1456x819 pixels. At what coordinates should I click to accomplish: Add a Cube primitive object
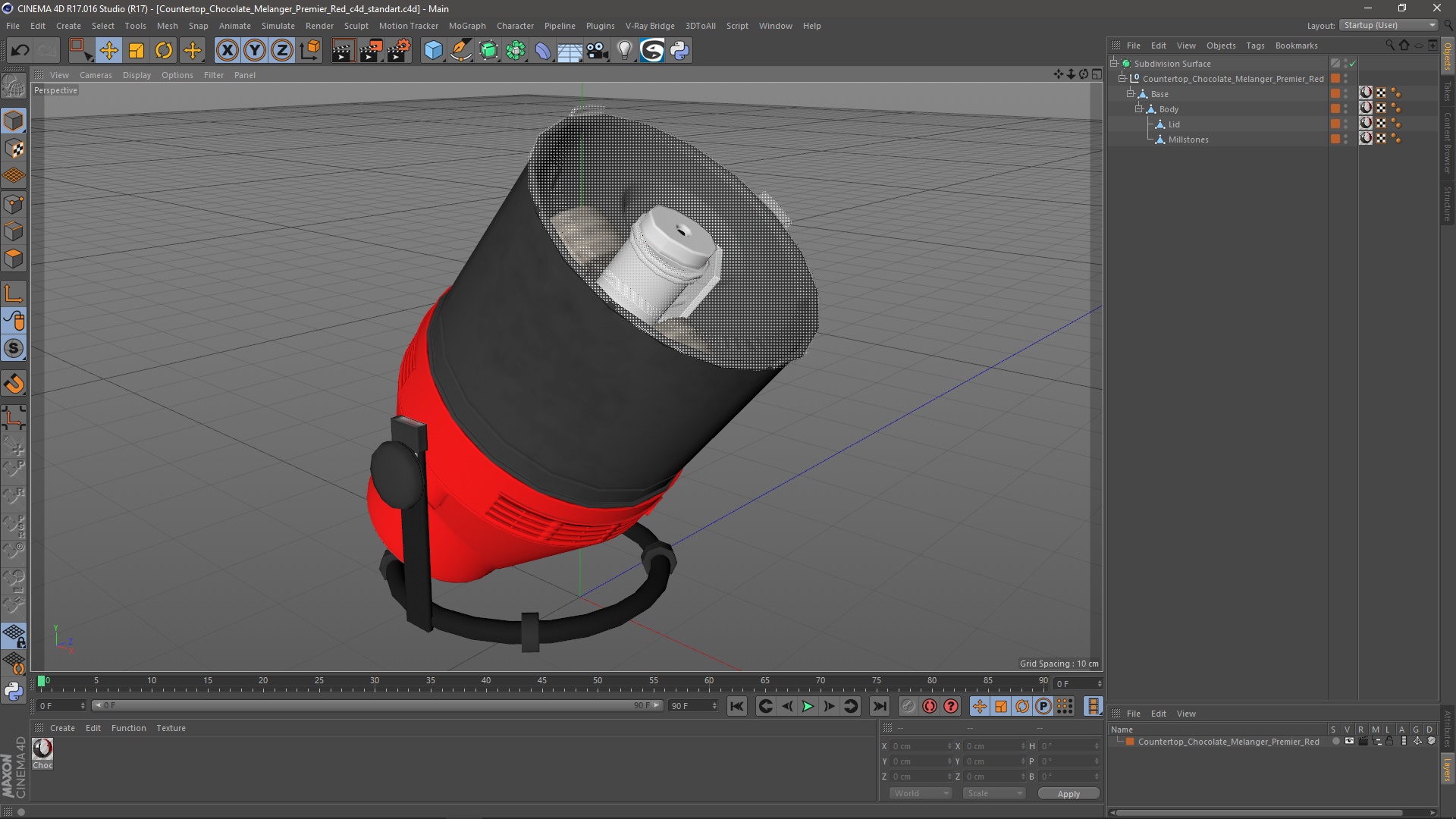433,50
